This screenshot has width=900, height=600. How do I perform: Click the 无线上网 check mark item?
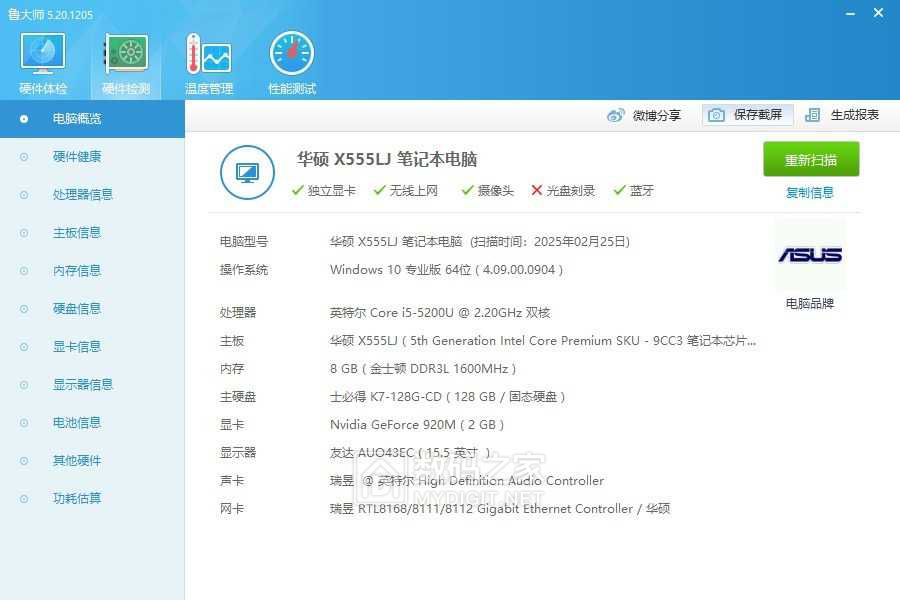point(406,191)
